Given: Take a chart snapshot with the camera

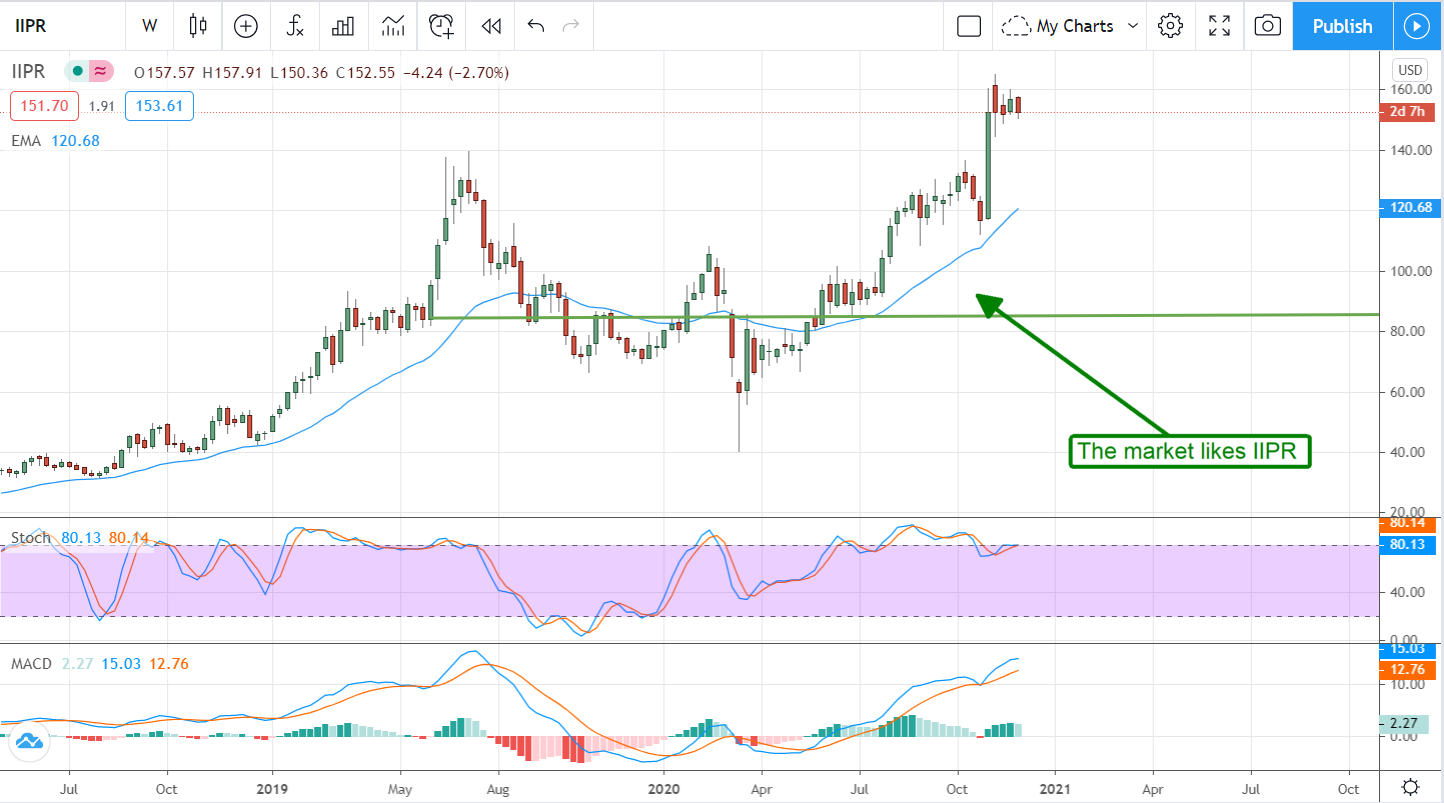Looking at the screenshot, I should tap(1267, 26).
